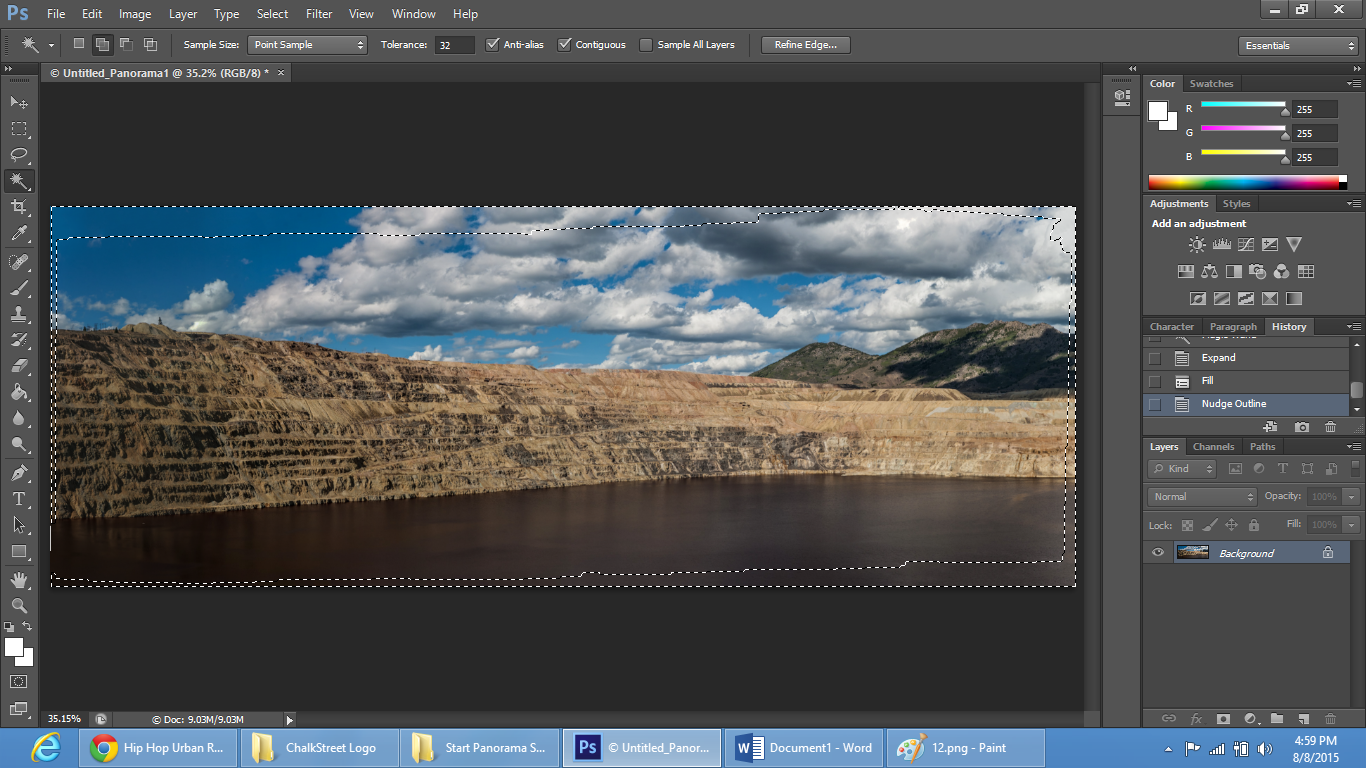Toggle the Contiguous checkbox
Screen dimensions: 1366x768
[x=564, y=44]
